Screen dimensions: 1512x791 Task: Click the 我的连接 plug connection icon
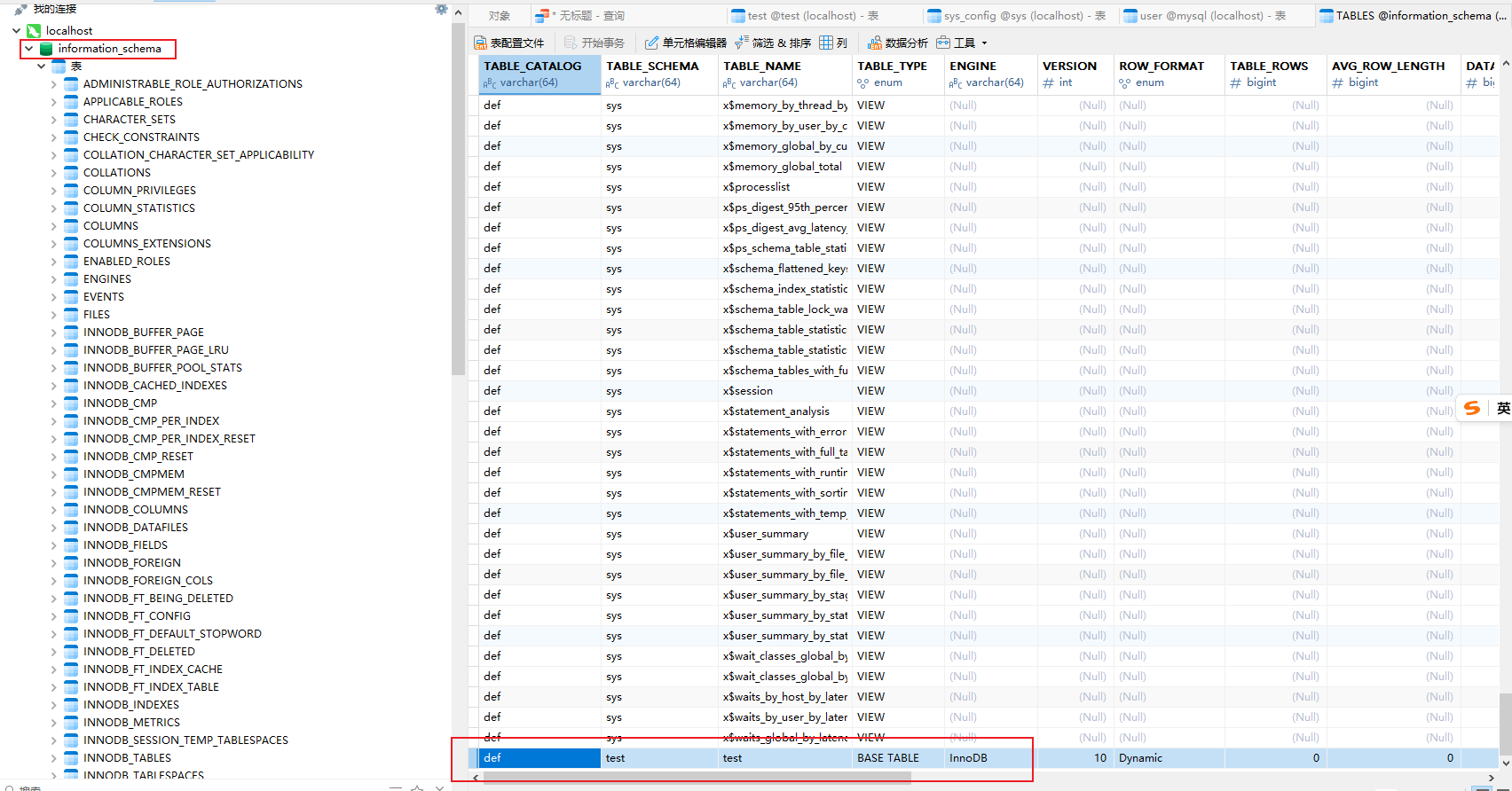point(20,9)
